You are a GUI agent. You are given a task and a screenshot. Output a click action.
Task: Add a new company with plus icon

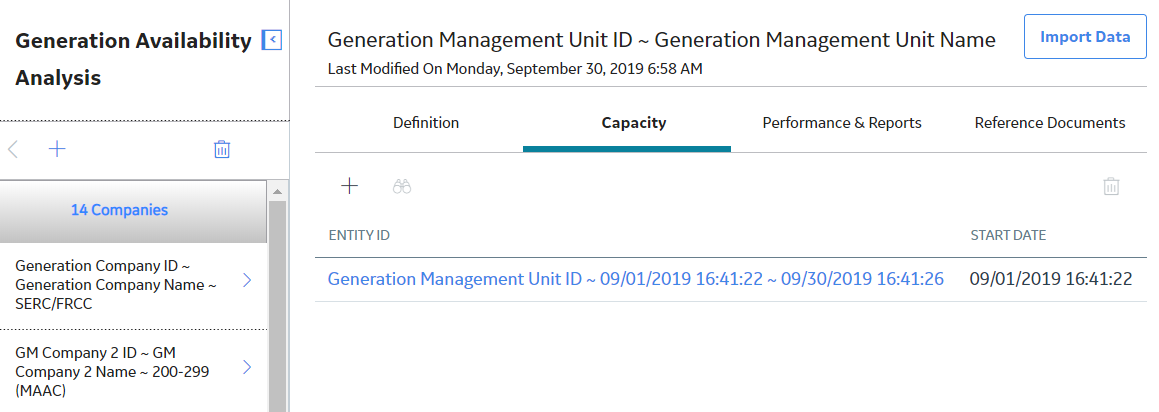pos(57,149)
